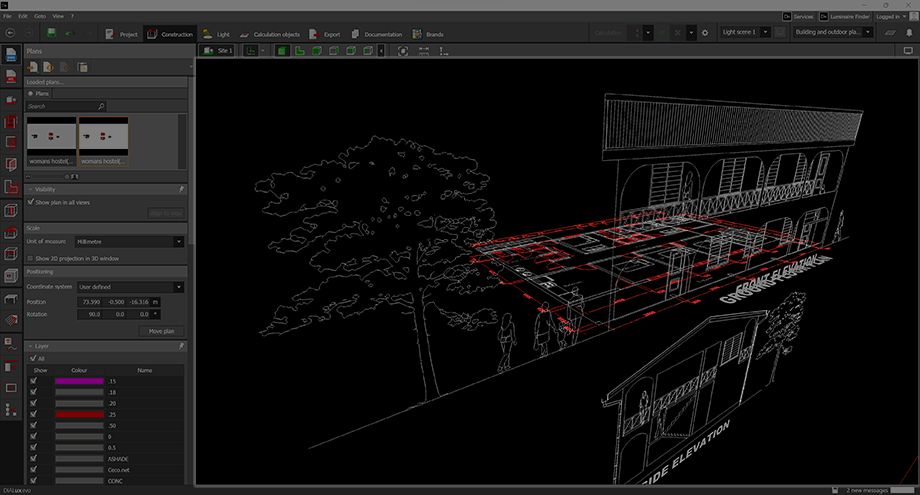Click the save project icon

point(50,33)
